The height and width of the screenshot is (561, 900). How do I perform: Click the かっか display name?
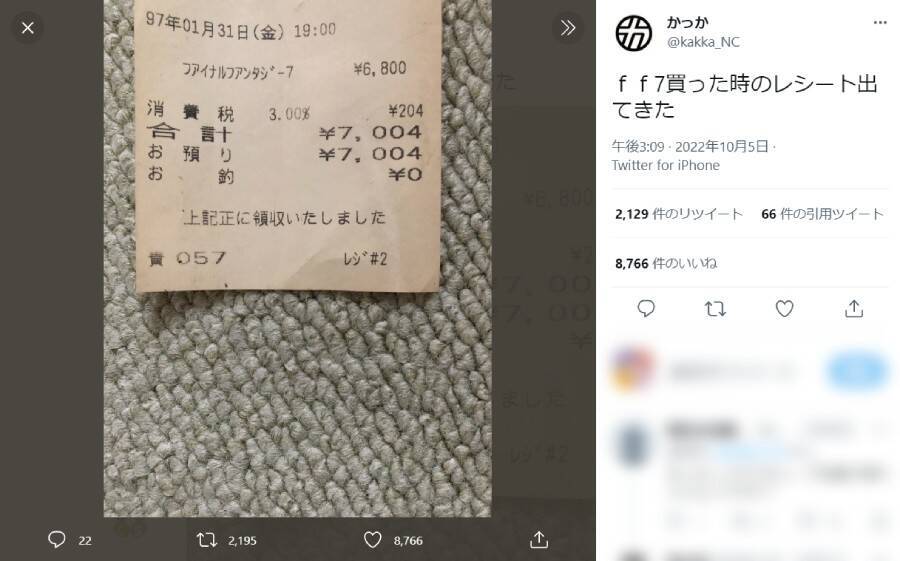coord(688,22)
